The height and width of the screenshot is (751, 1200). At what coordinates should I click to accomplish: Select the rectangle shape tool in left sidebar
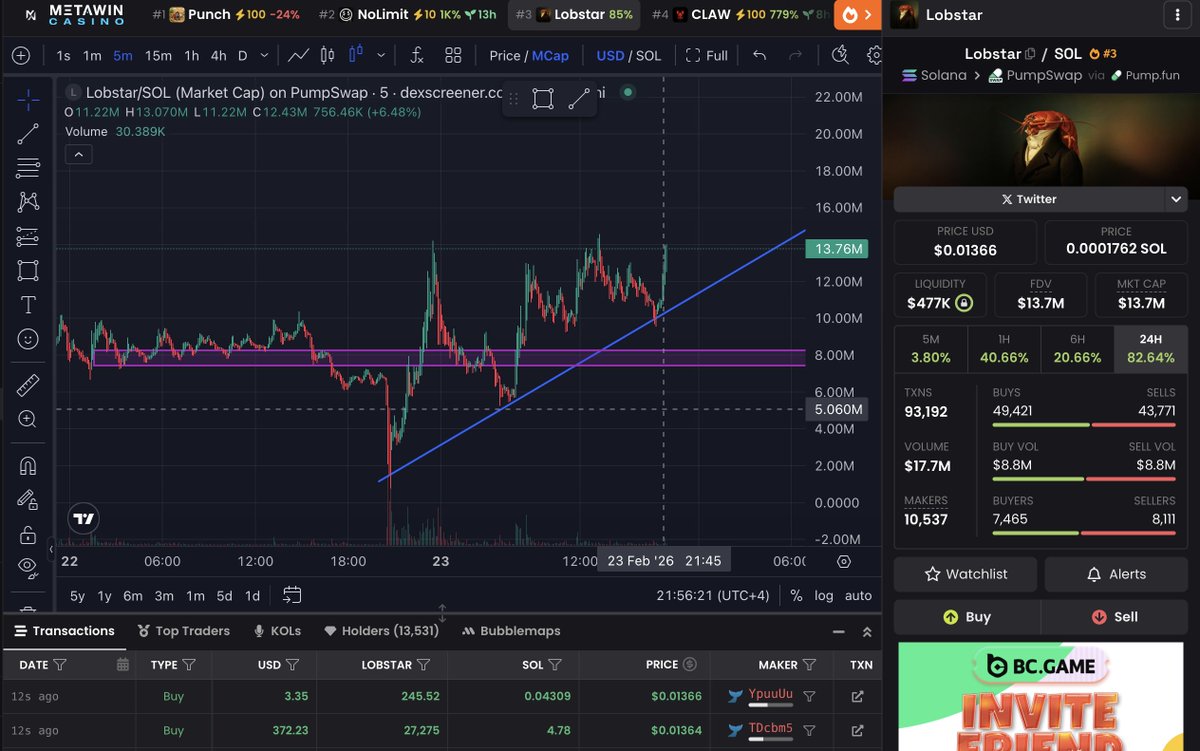click(x=28, y=270)
